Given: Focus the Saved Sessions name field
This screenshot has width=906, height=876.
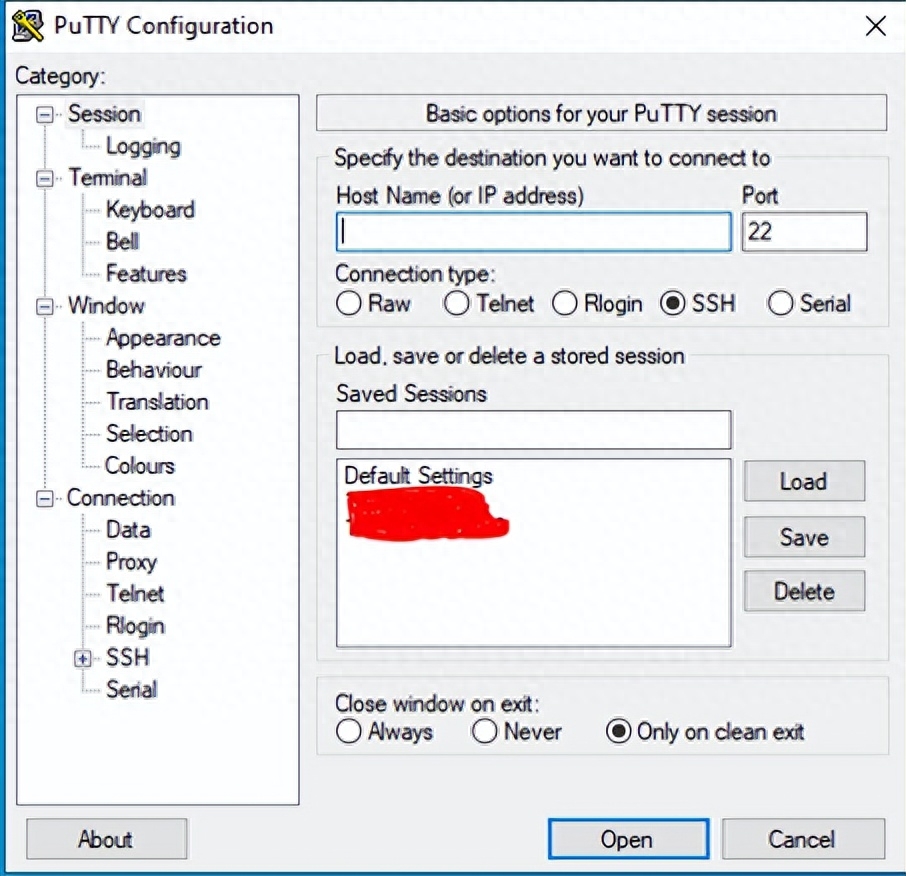Looking at the screenshot, I should click(x=533, y=430).
